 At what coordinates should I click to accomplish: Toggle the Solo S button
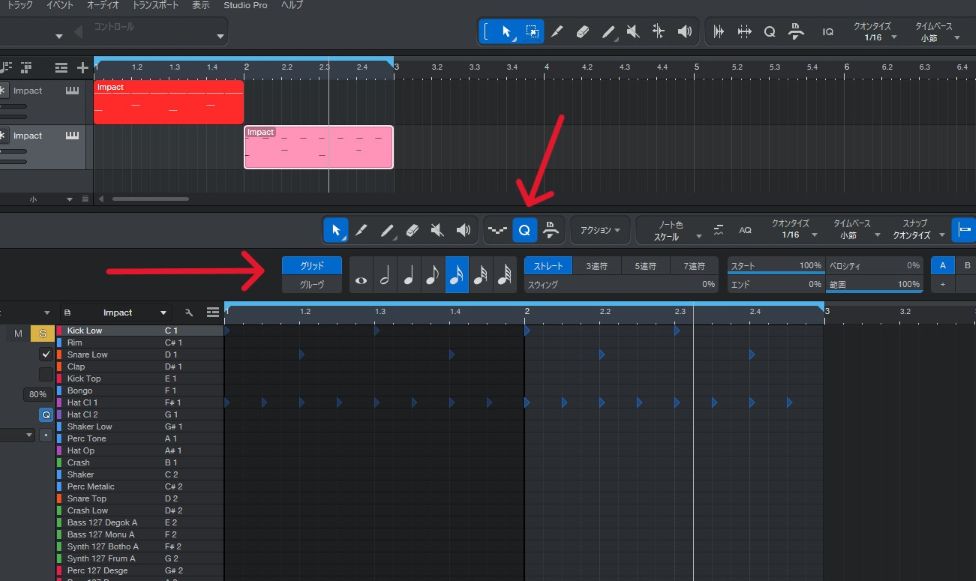(x=44, y=333)
